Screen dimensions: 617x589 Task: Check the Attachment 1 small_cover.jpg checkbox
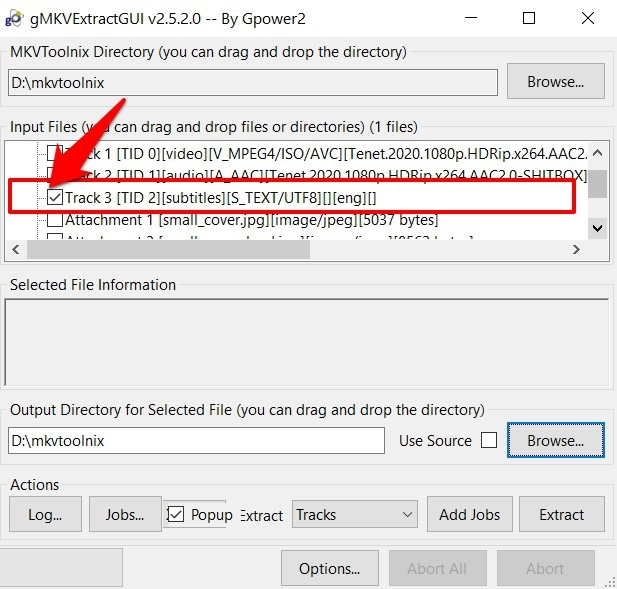(55, 220)
